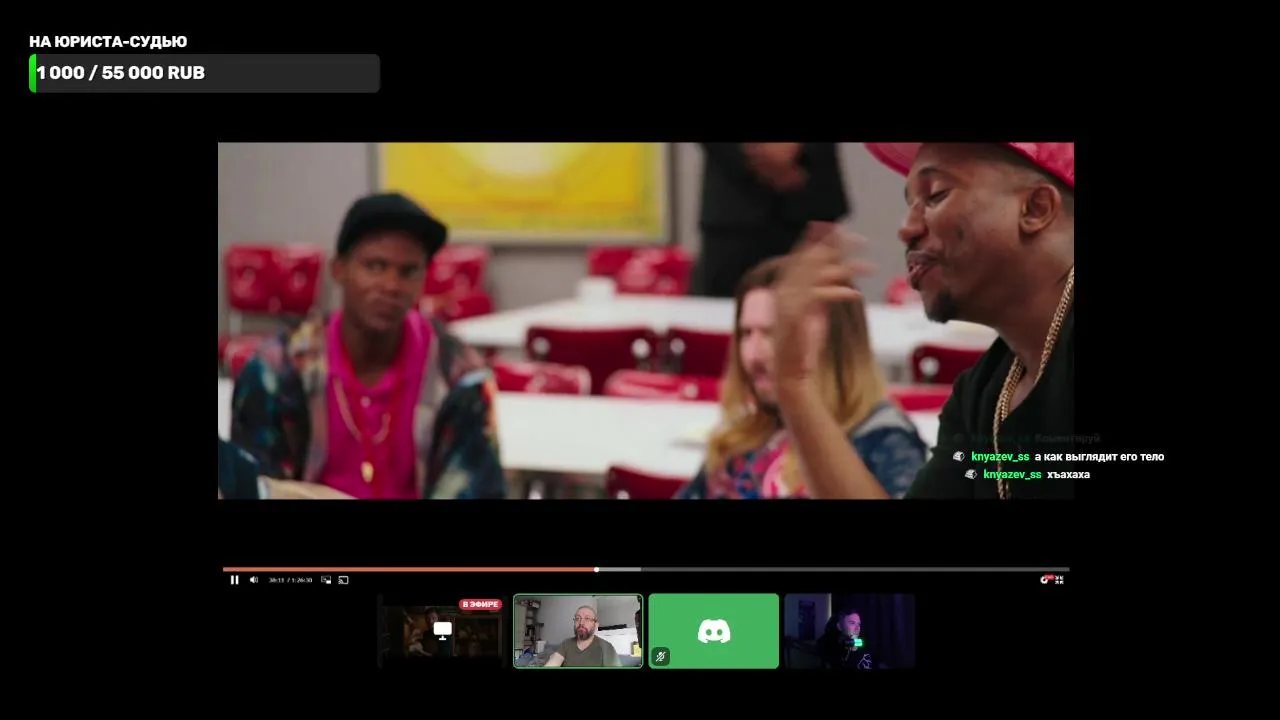Click the muted microphone icon on Discord tile
The width and height of the screenshot is (1280, 720).
click(x=660, y=656)
